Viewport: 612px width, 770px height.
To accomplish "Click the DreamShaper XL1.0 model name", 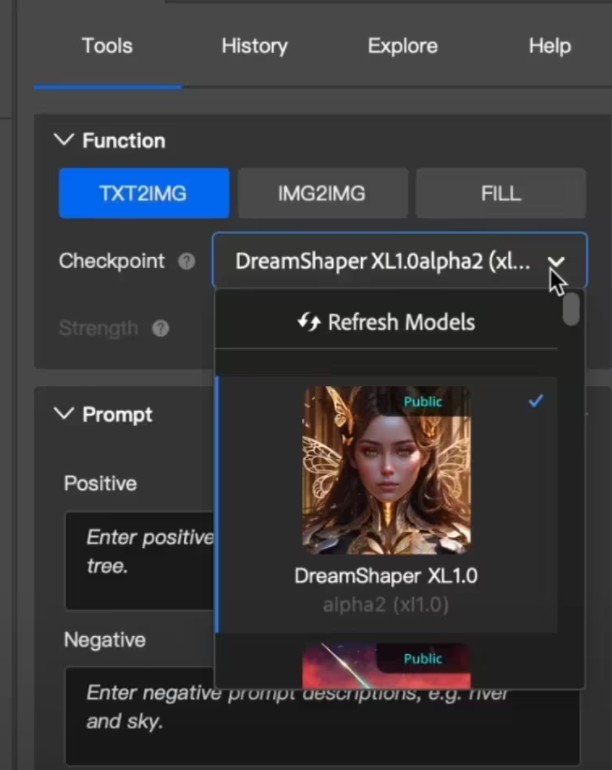I will point(386,576).
